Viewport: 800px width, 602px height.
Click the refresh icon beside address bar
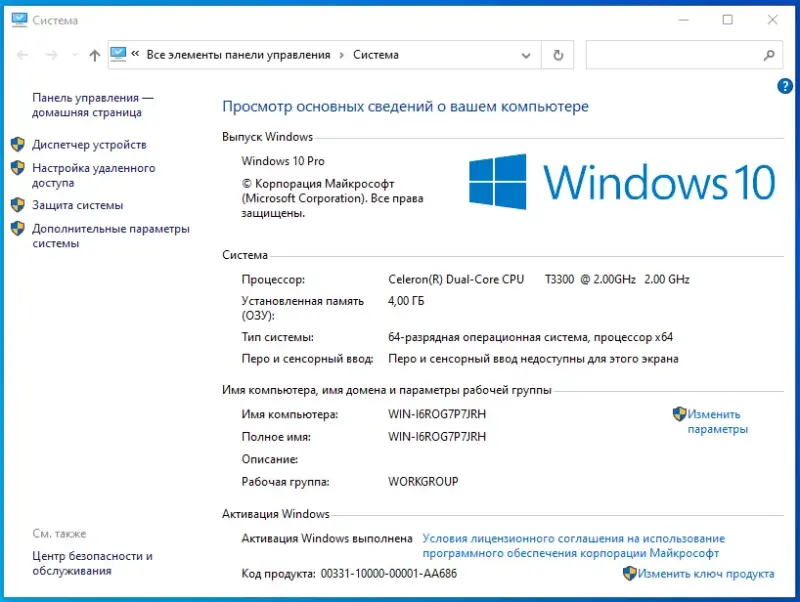tap(558, 55)
